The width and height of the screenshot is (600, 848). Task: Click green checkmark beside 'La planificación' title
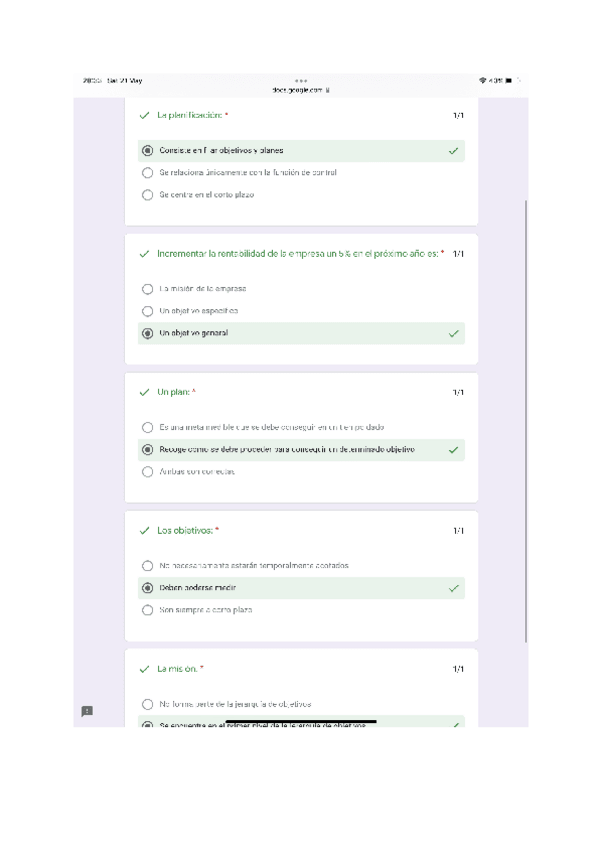(x=145, y=116)
